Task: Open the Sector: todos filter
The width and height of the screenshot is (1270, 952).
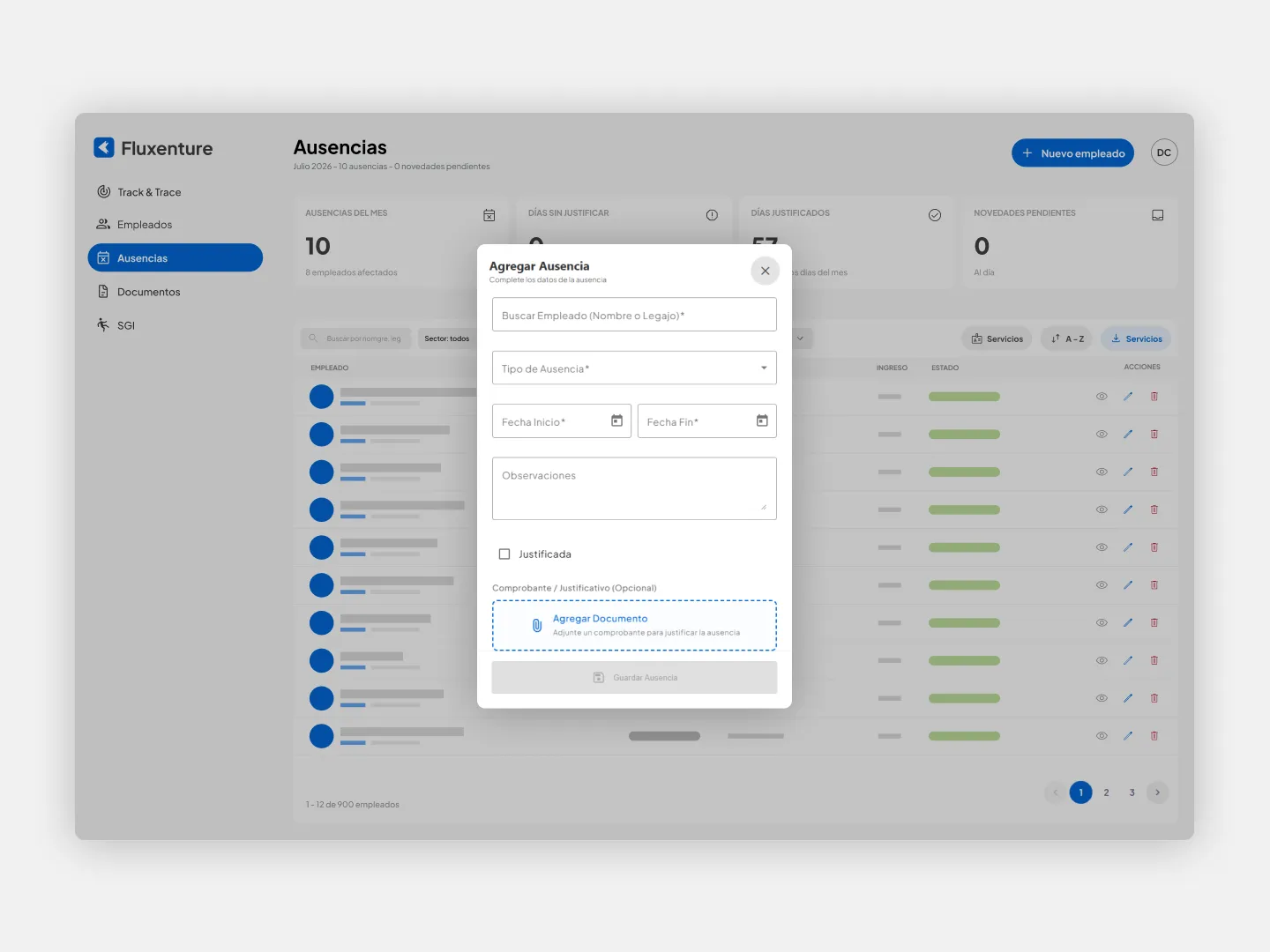Action: click(448, 338)
